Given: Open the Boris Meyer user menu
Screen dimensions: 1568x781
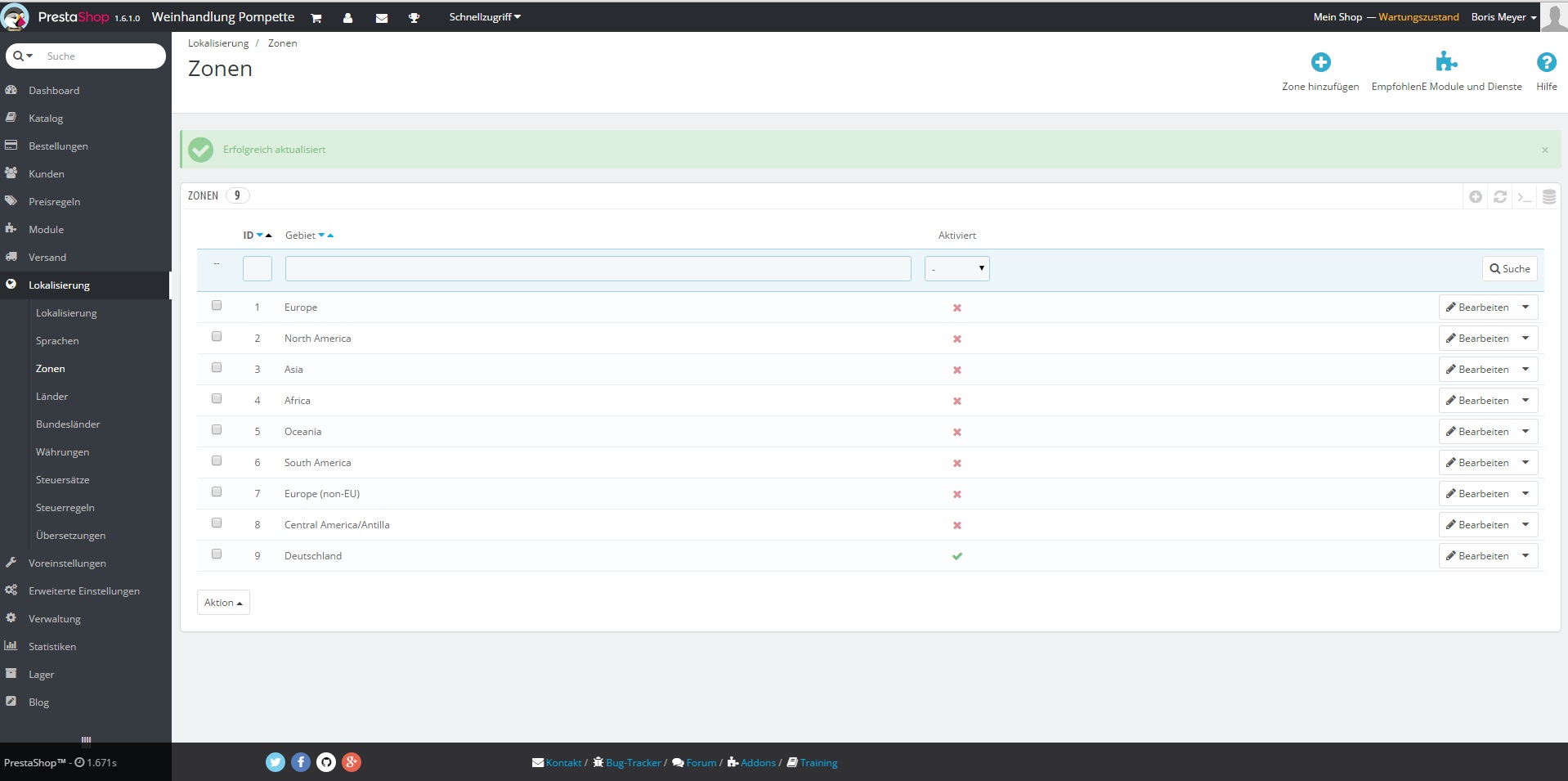Looking at the screenshot, I should pos(1503,17).
